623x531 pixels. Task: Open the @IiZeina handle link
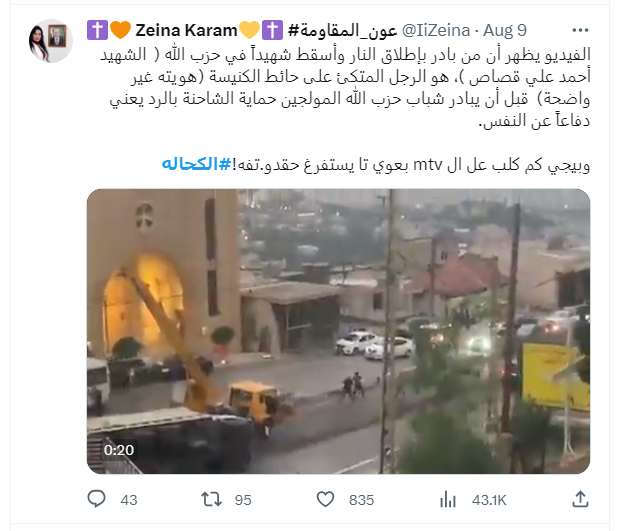[436, 30]
